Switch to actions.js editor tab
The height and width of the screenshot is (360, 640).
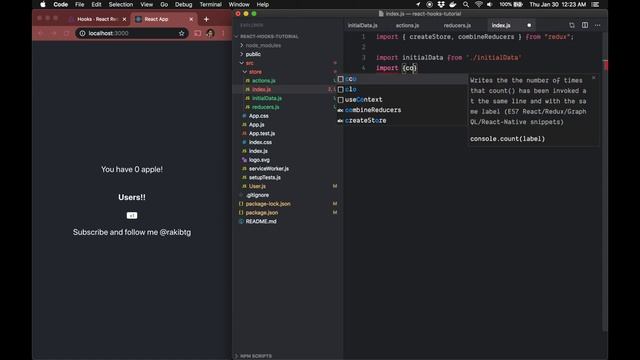(x=407, y=25)
